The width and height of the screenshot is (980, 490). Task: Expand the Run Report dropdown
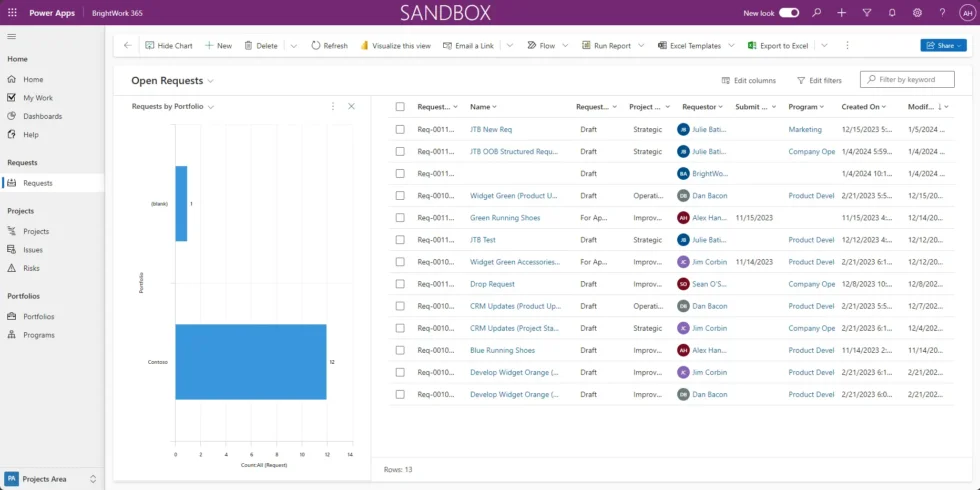[x=641, y=46]
